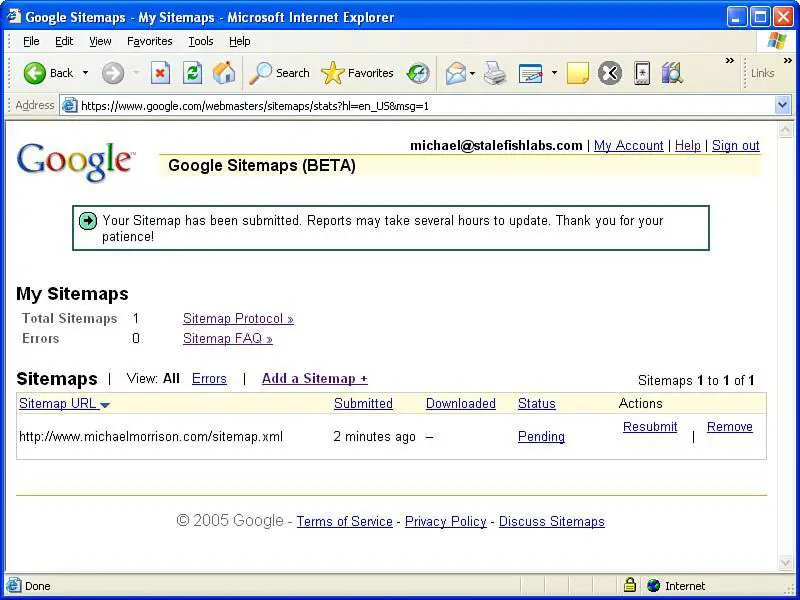The width and height of the screenshot is (800, 600).
Task: Click the sitemap.xml URL text in the table
Action: (151, 437)
